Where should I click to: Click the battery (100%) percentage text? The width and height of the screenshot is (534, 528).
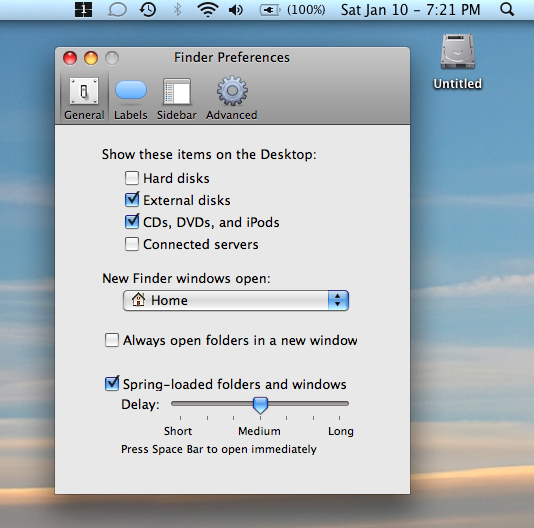click(x=306, y=10)
